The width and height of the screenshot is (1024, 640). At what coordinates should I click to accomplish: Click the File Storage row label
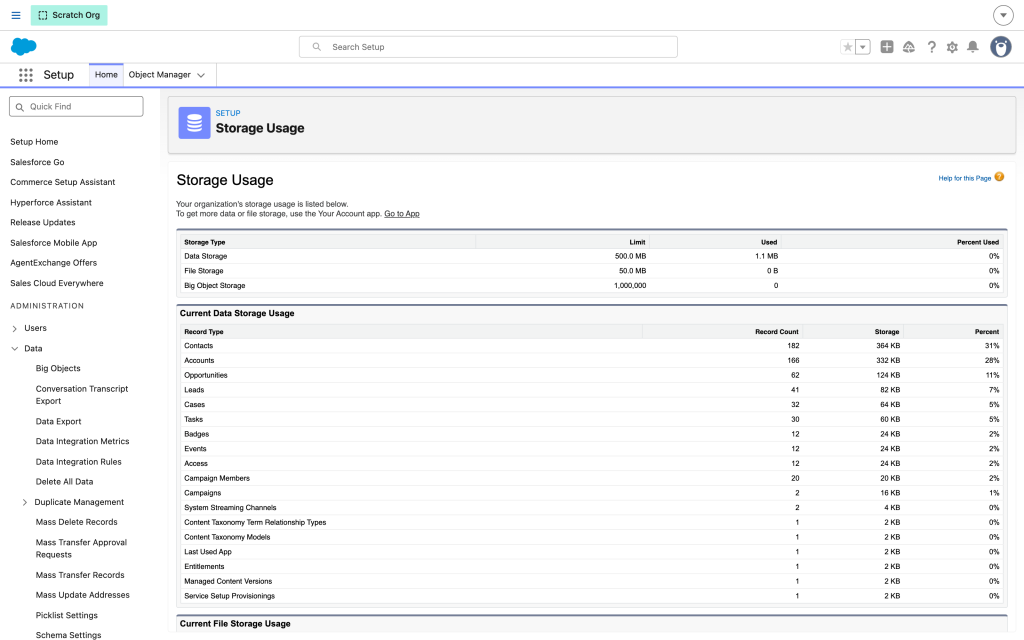coord(204,270)
